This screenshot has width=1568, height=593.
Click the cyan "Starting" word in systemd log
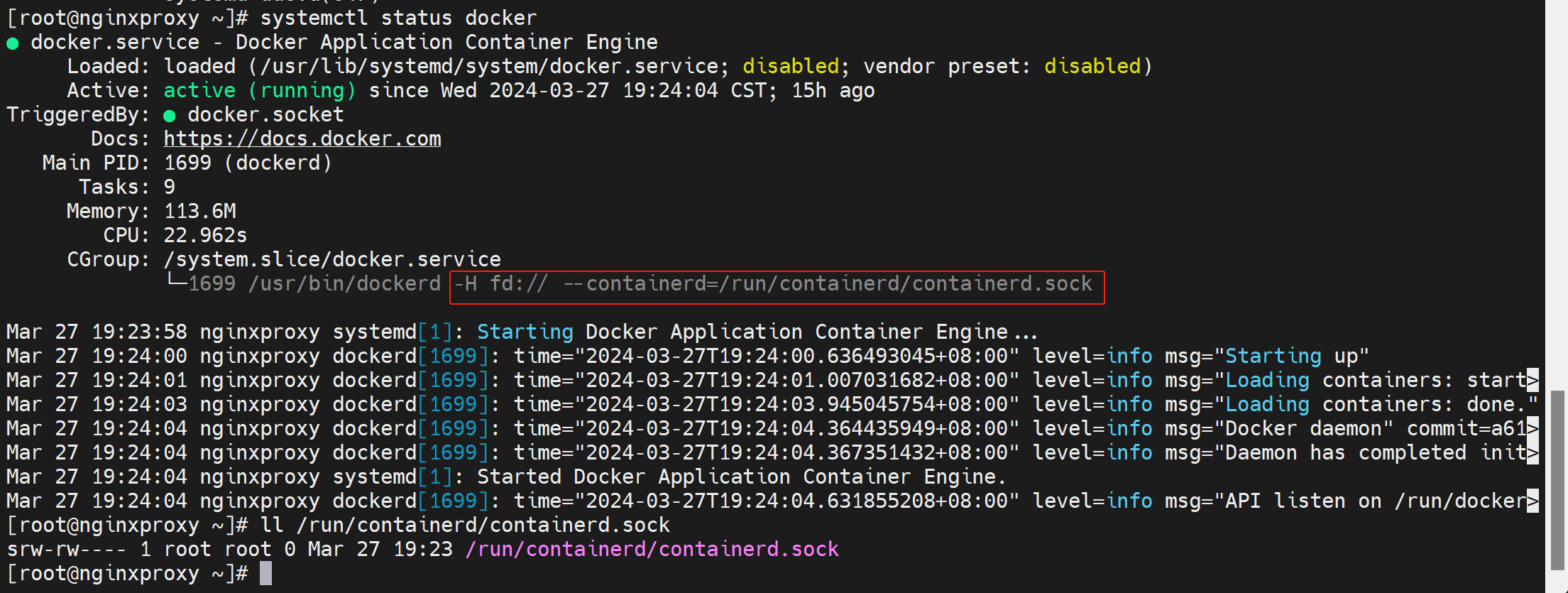(525, 332)
